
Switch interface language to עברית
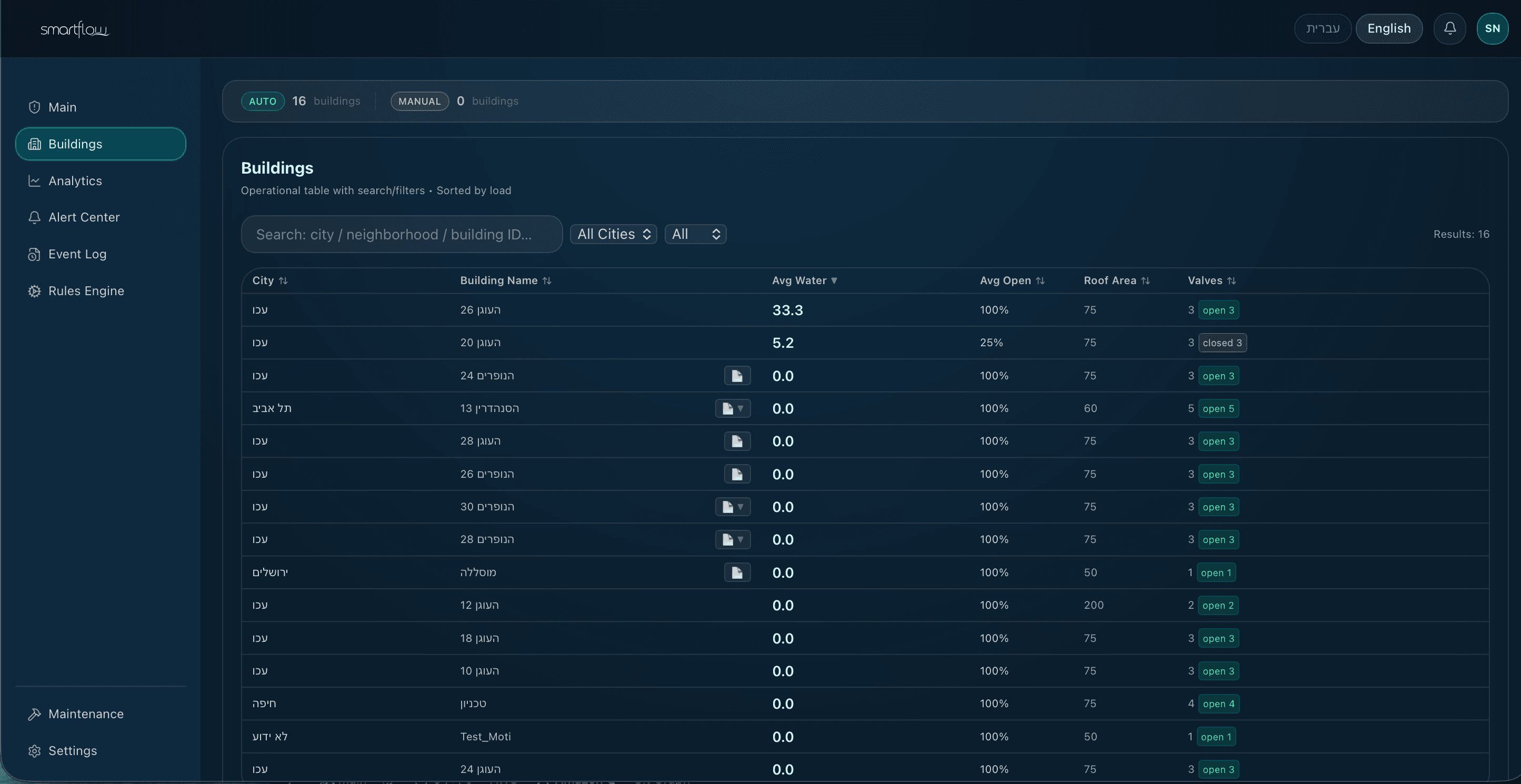pyautogui.click(x=1322, y=28)
